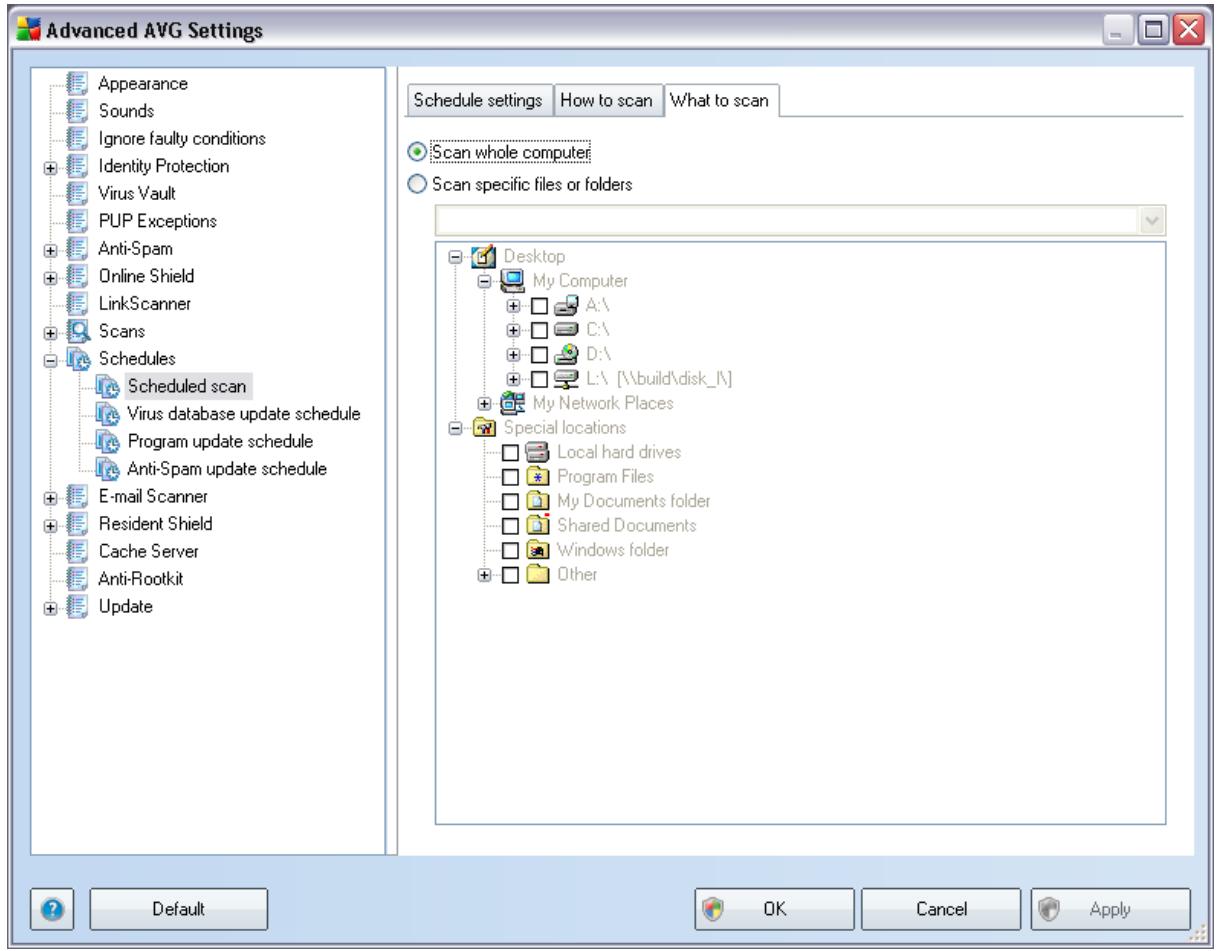Click the C:\ hard drive icon
Viewport: 1220px width, 951px height.
(565, 330)
